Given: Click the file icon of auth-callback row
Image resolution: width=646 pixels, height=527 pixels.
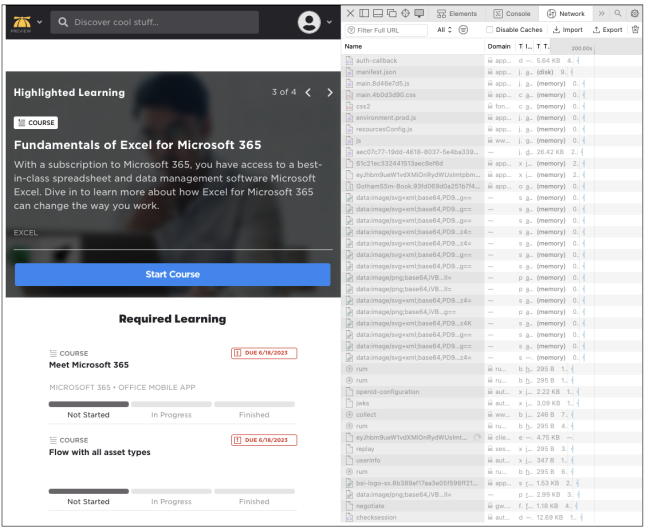Looking at the screenshot, I should tap(349, 61).
